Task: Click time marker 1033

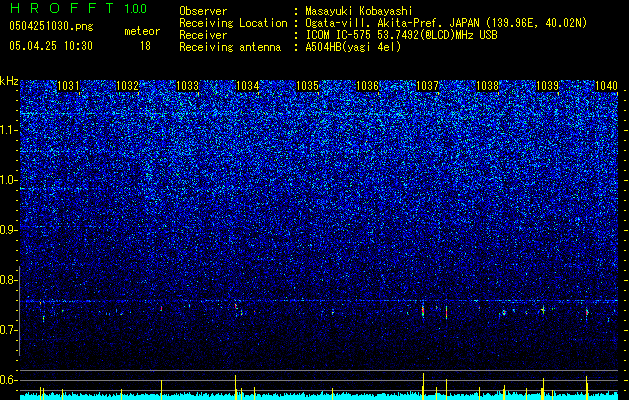Action: pyautogui.click(x=187, y=86)
